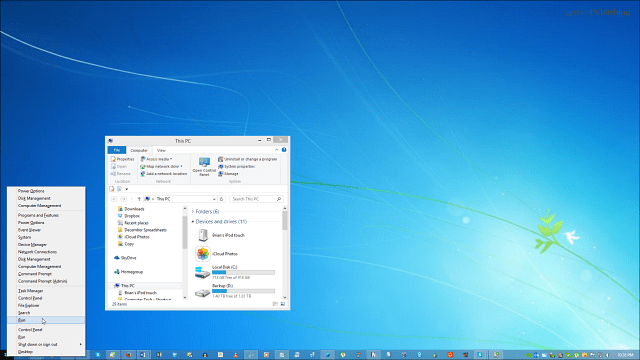Viewport: 640px width, 360px height.
Task: Collapse the Explorer ribbon chevron
Action: point(276,150)
